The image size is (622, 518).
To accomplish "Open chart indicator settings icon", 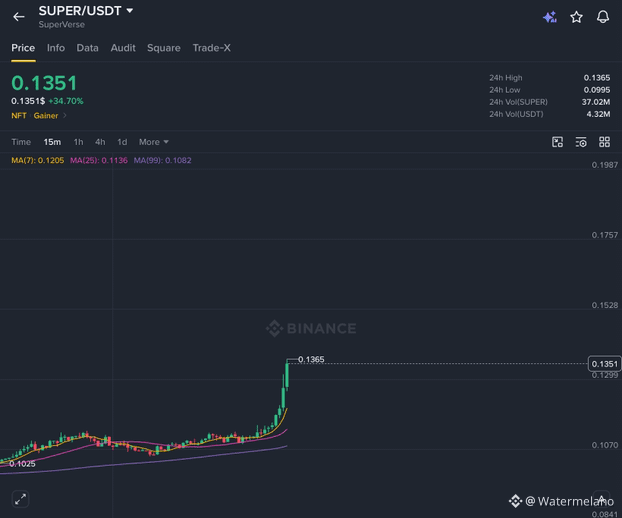I will [x=581, y=142].
